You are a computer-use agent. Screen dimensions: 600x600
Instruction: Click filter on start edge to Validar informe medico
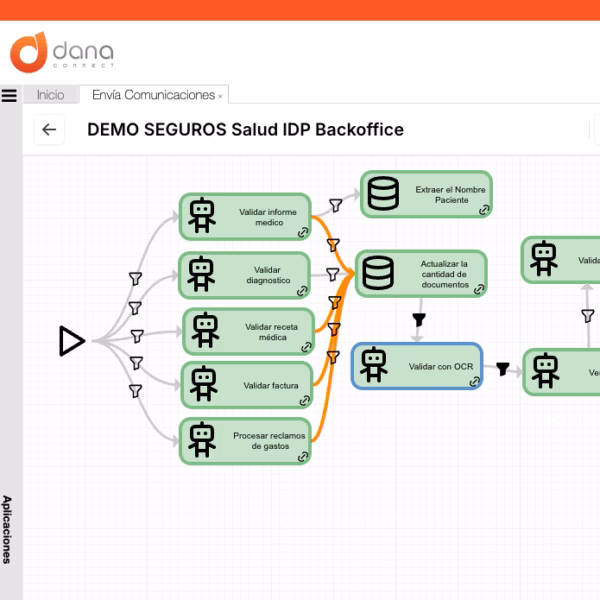click(x=135, y=279)
